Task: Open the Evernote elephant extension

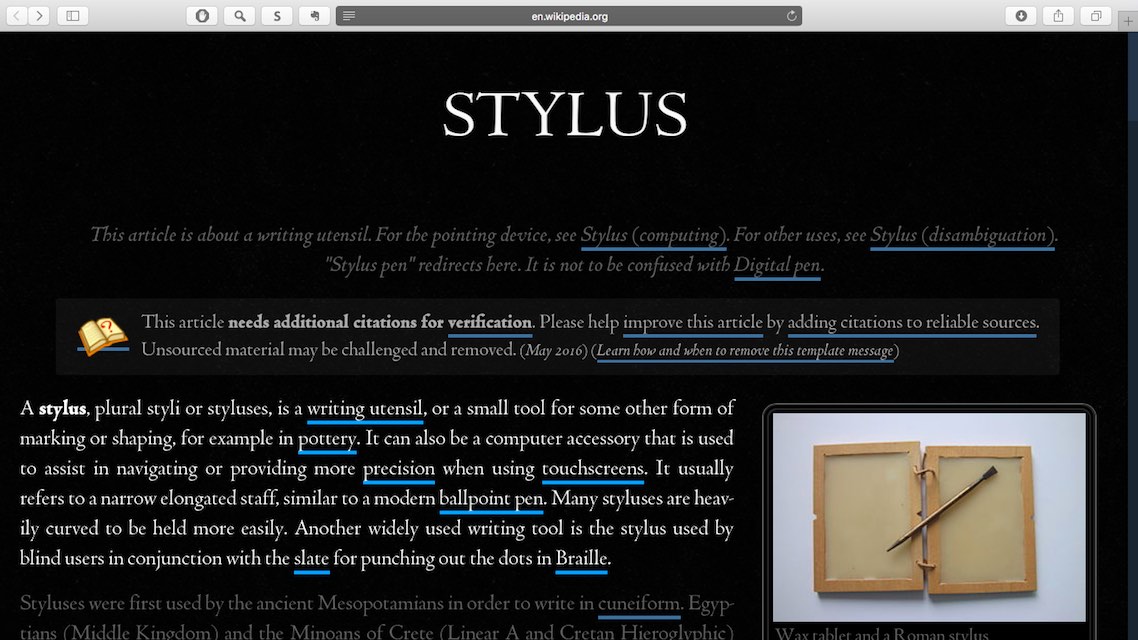Action: point(314,16)
